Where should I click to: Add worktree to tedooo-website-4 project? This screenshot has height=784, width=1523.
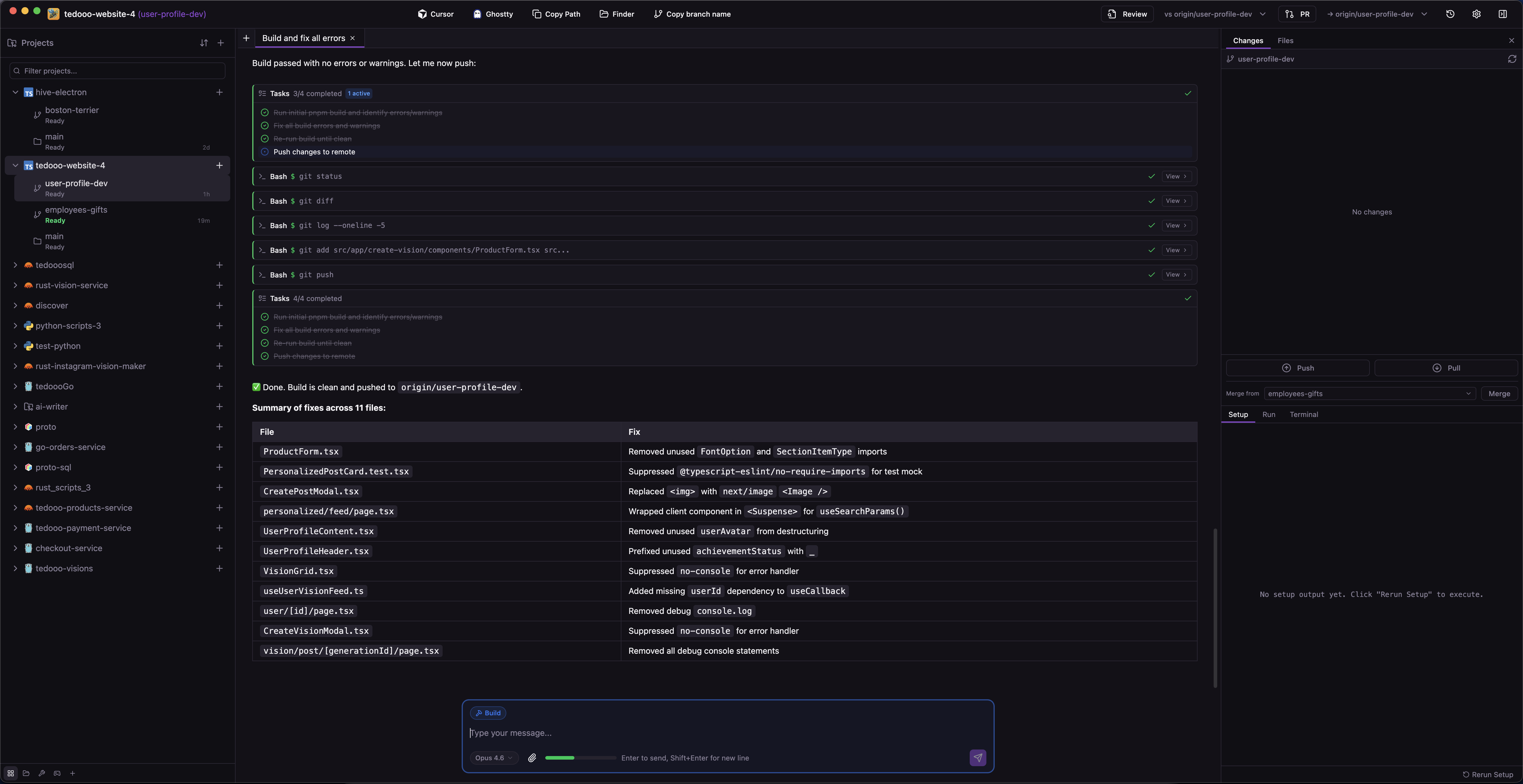click(x=219, y=166)
